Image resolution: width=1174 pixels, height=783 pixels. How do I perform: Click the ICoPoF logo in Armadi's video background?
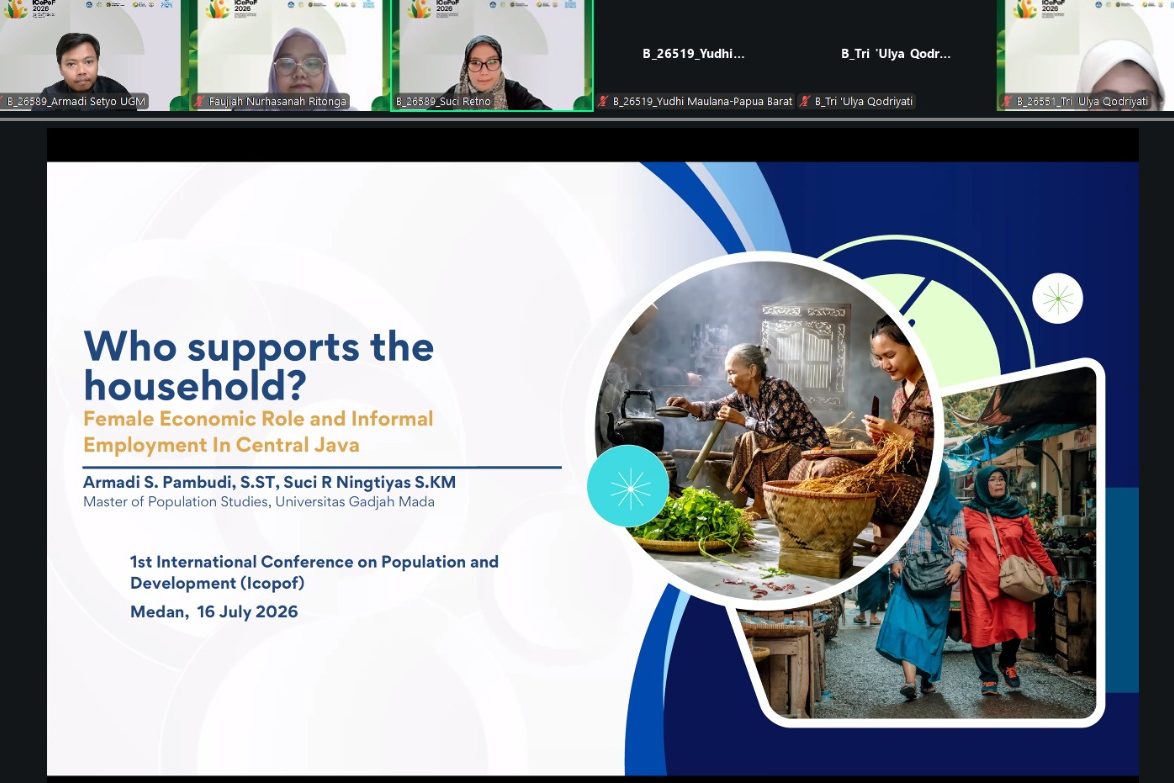coord(28,7)
